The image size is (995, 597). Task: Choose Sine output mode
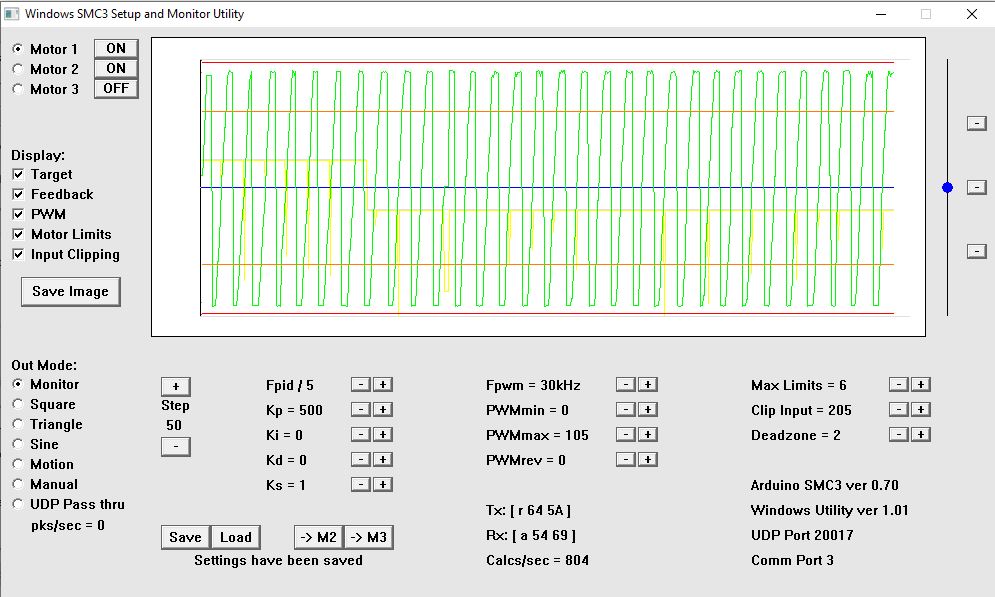[x=18, y=445]
